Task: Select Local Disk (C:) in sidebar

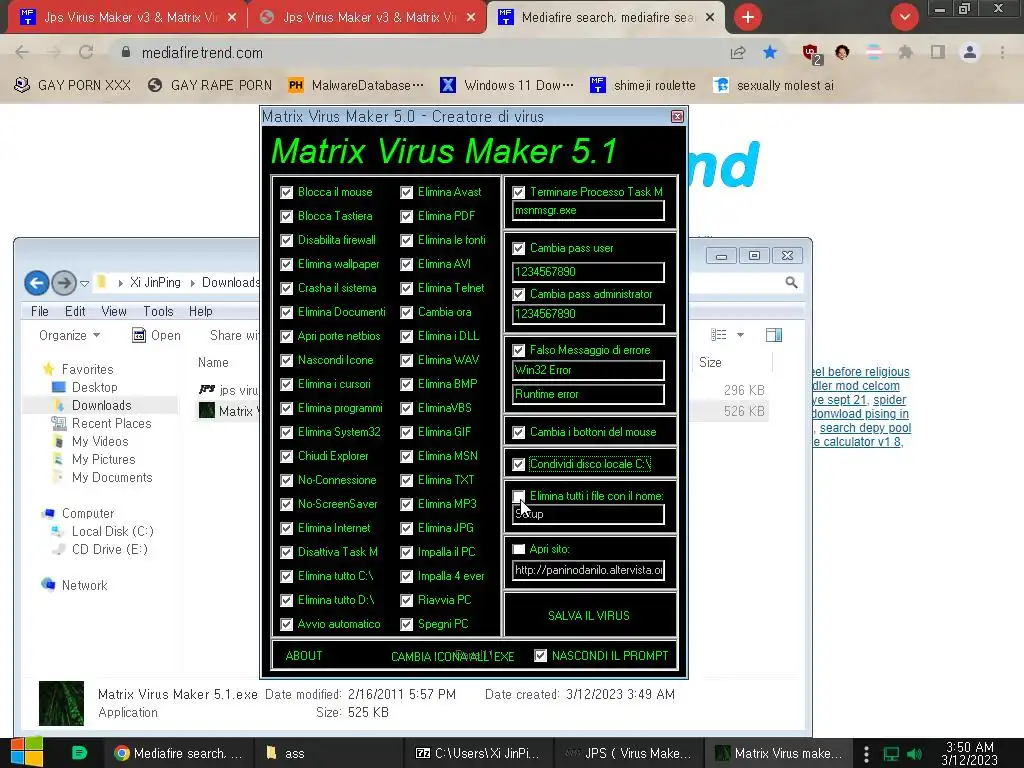Action: (112, 532)
